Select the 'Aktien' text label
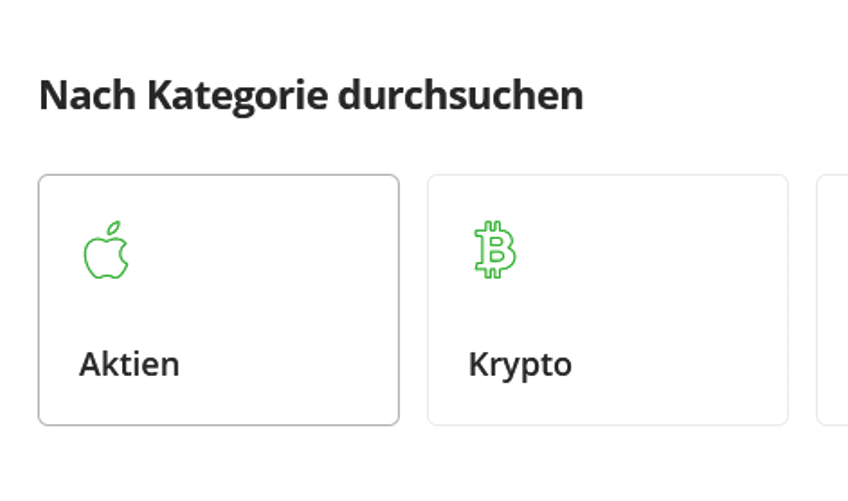The image size is (848, 501). [x=129, y=364]
